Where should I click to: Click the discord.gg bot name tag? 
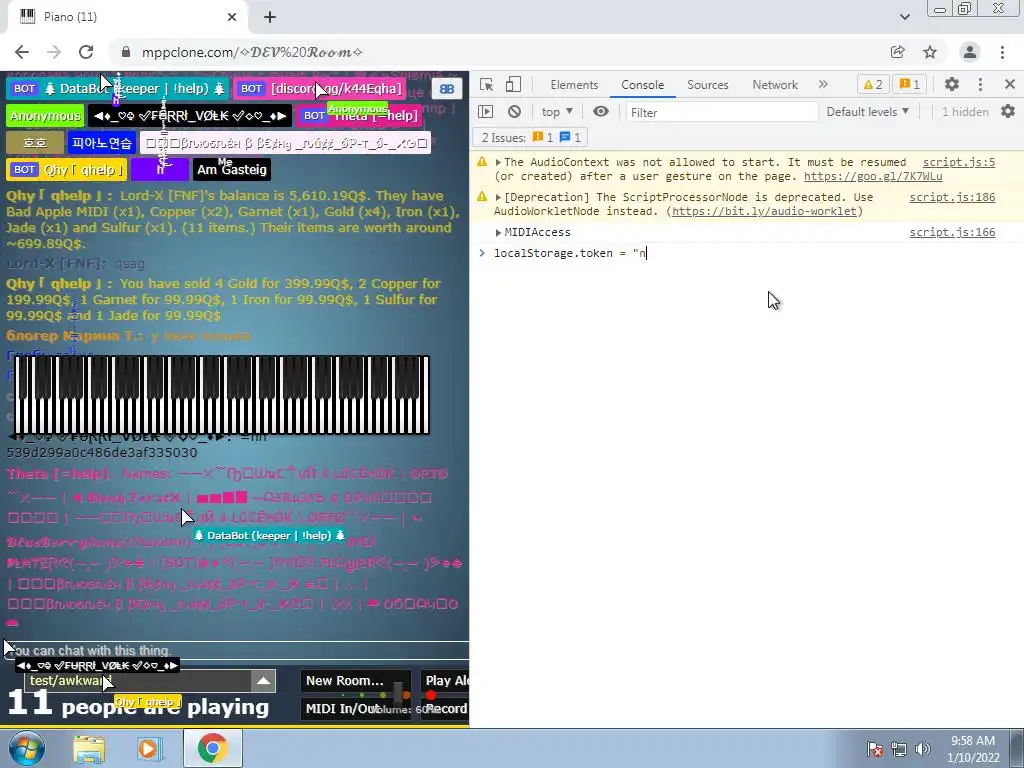pyautogui.click(x=320, y=89)
